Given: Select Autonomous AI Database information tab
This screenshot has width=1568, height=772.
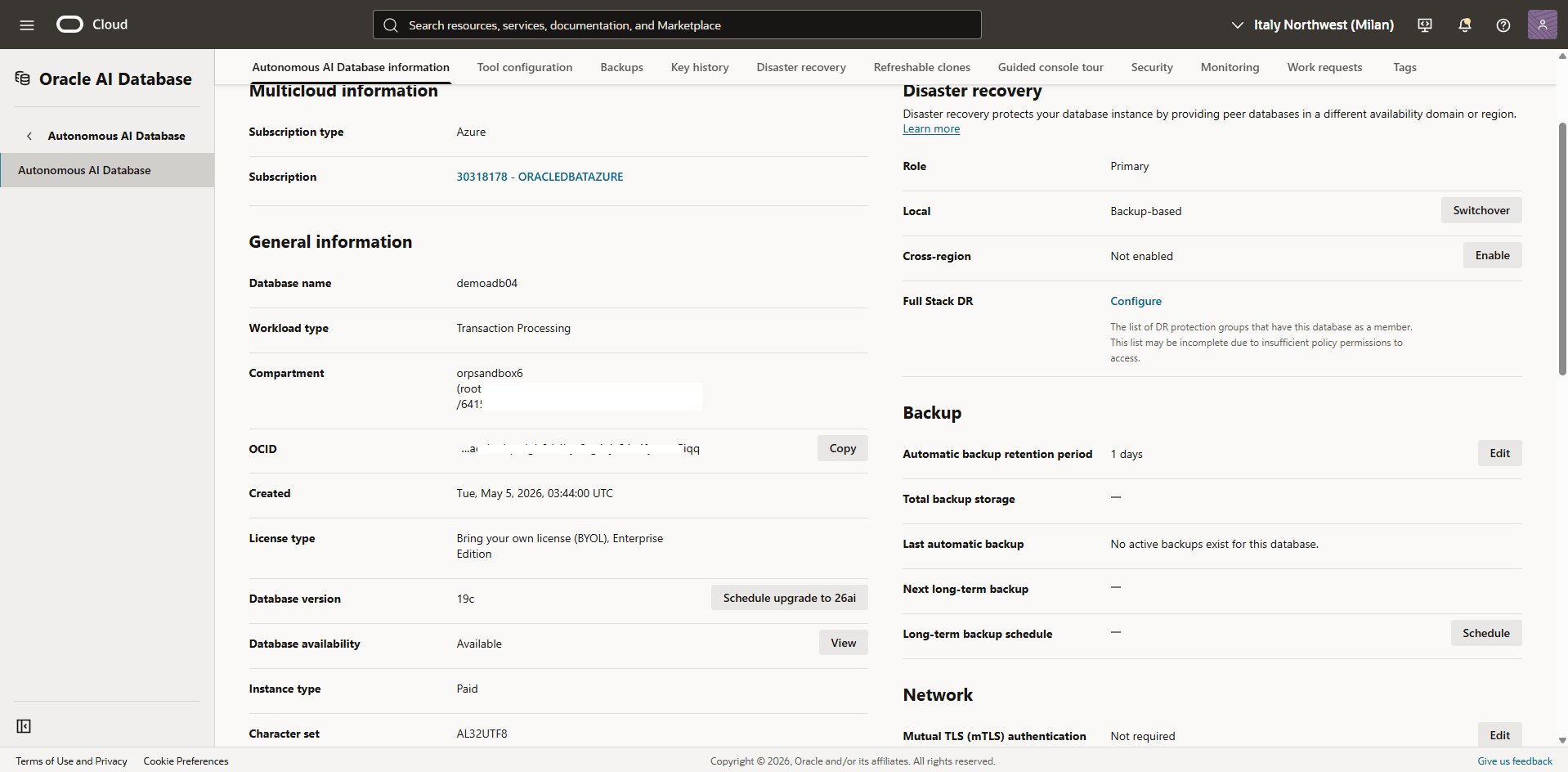Looking at the screenshot, I should 351,67.
